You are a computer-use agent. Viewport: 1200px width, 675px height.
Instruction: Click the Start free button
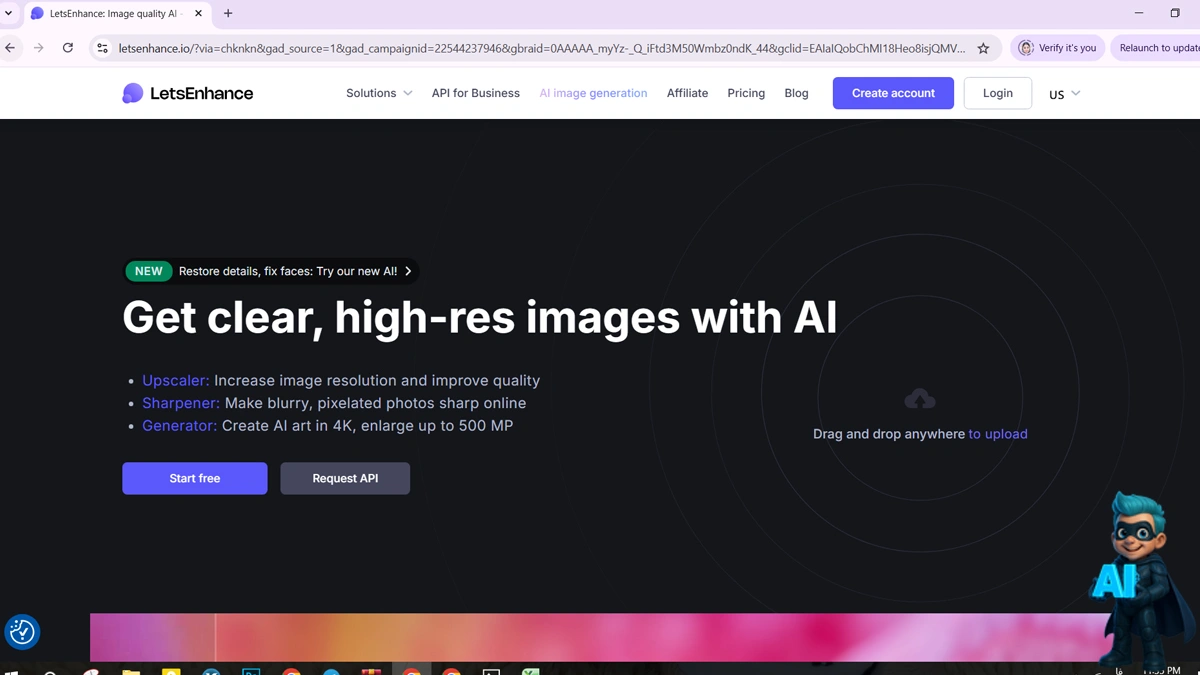(x=195, y=478)
